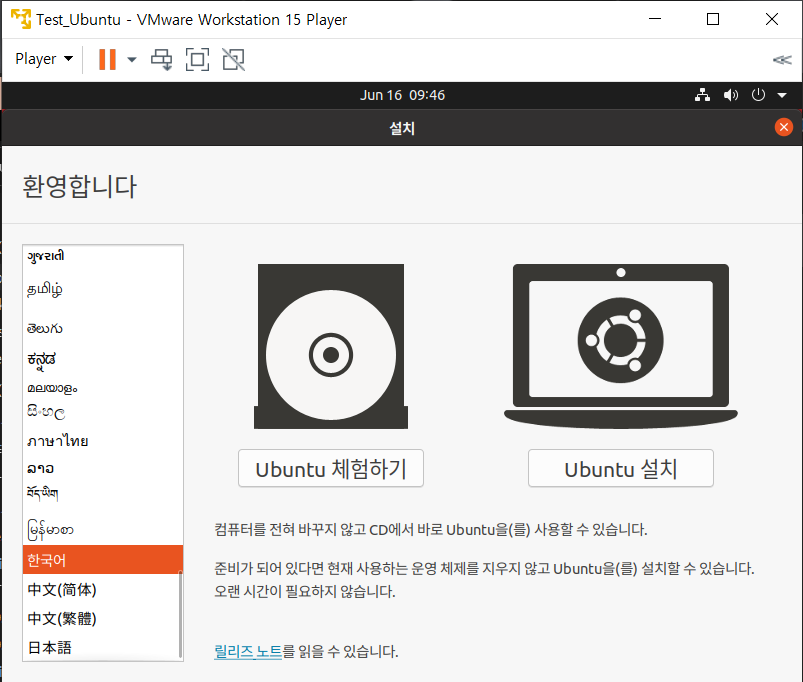Maximize the VMware Player window
Image resolution: width=803 pixels, height=682 pixels.
click(713, 19)
